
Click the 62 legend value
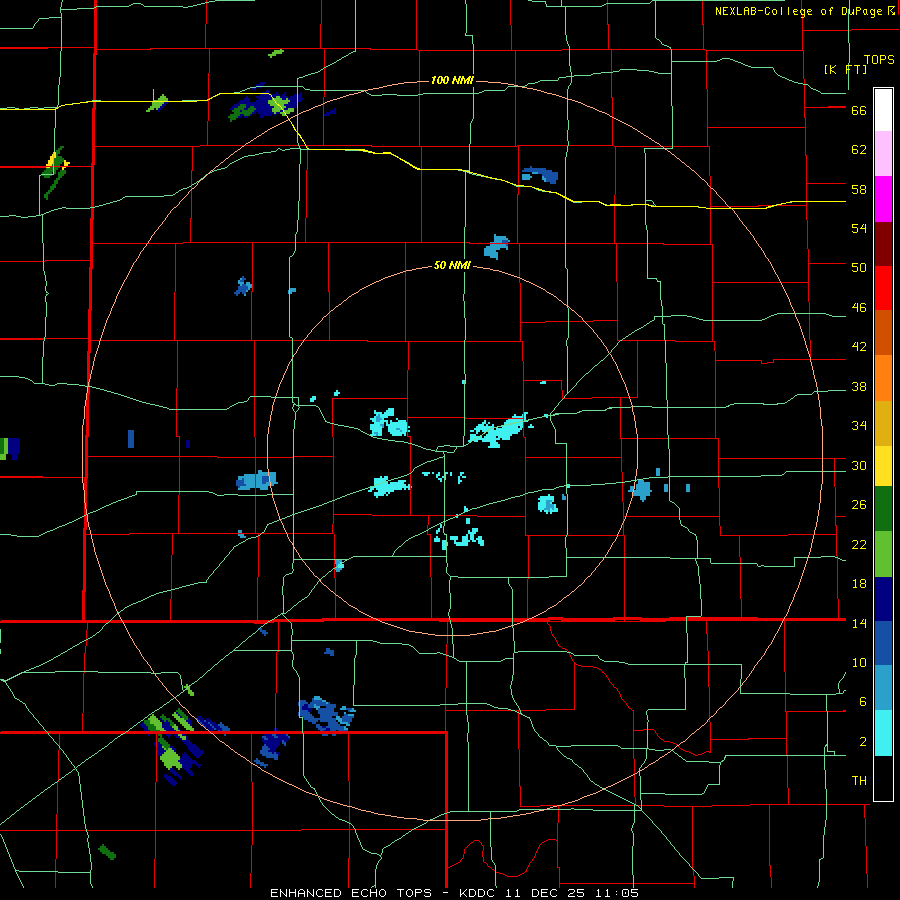click(859, 150)
